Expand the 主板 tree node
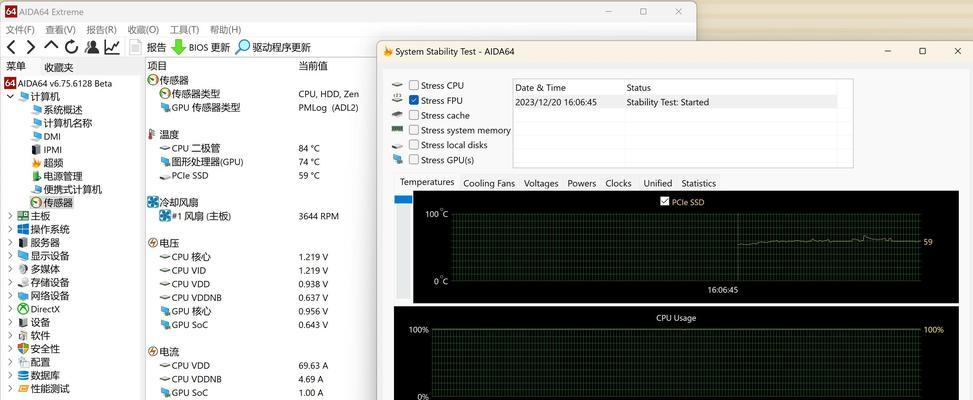This screenshot has width=973, height=400. (x=10, y=216)
